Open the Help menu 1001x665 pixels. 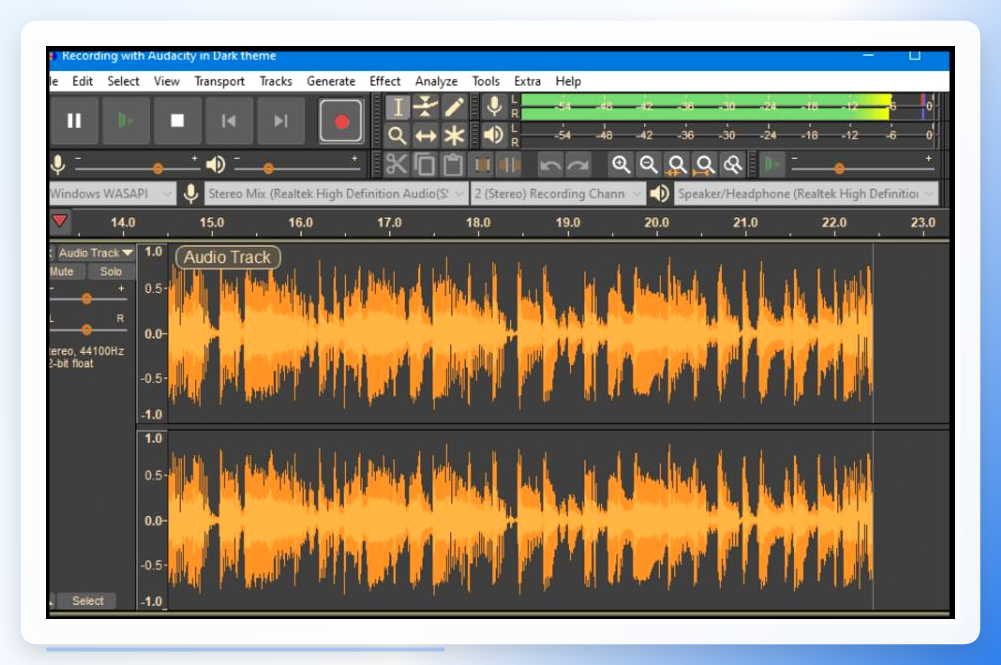[x=568, y=81]
